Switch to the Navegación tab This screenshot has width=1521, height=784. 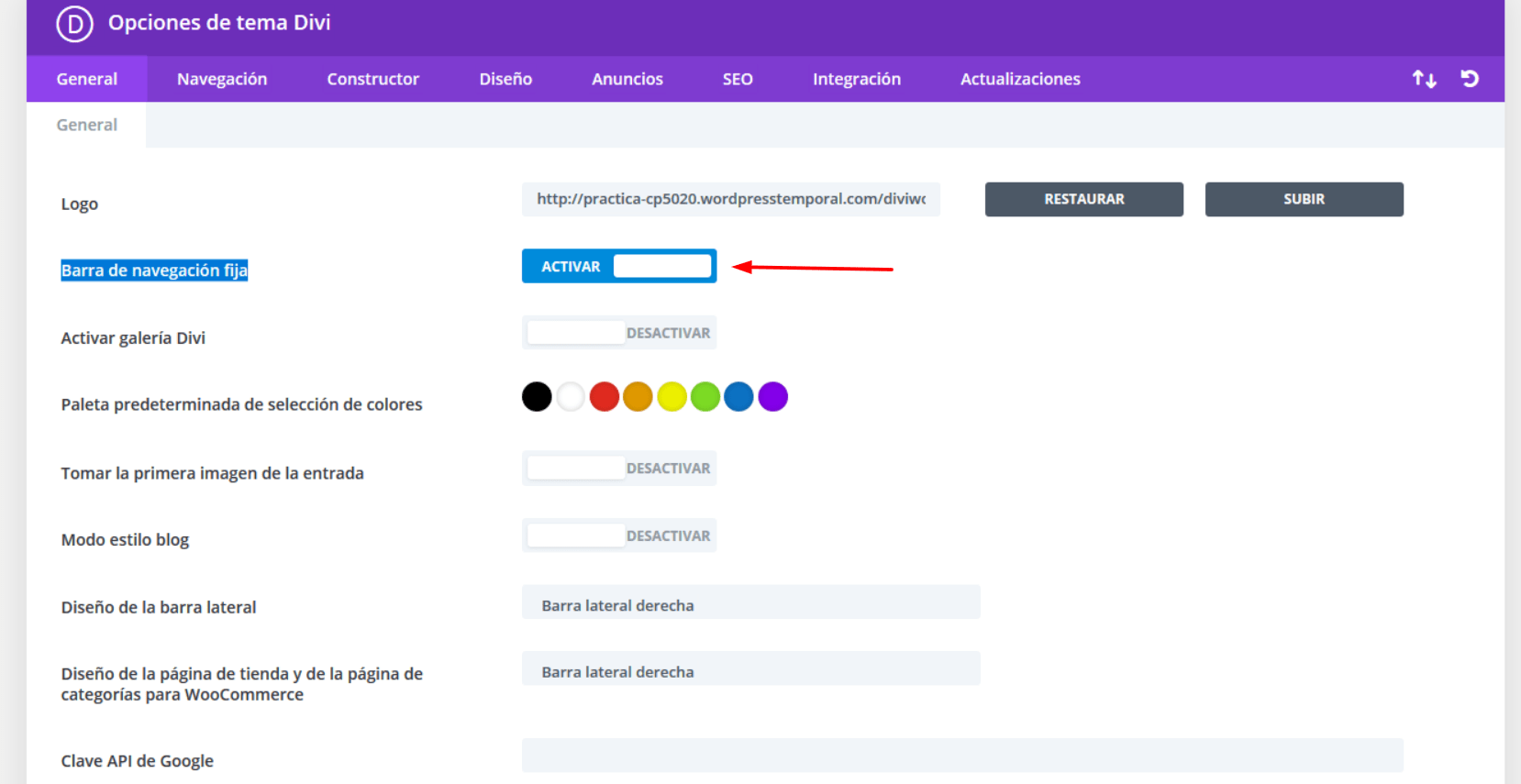[222, 79]
